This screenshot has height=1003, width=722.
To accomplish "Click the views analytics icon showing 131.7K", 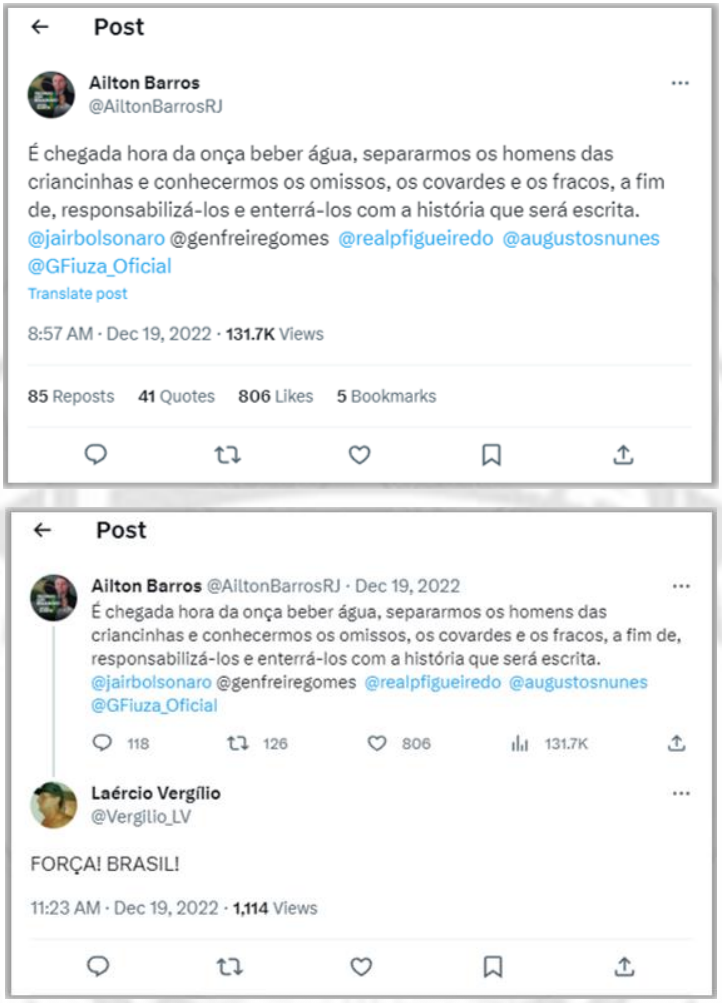I will point(520,743).
